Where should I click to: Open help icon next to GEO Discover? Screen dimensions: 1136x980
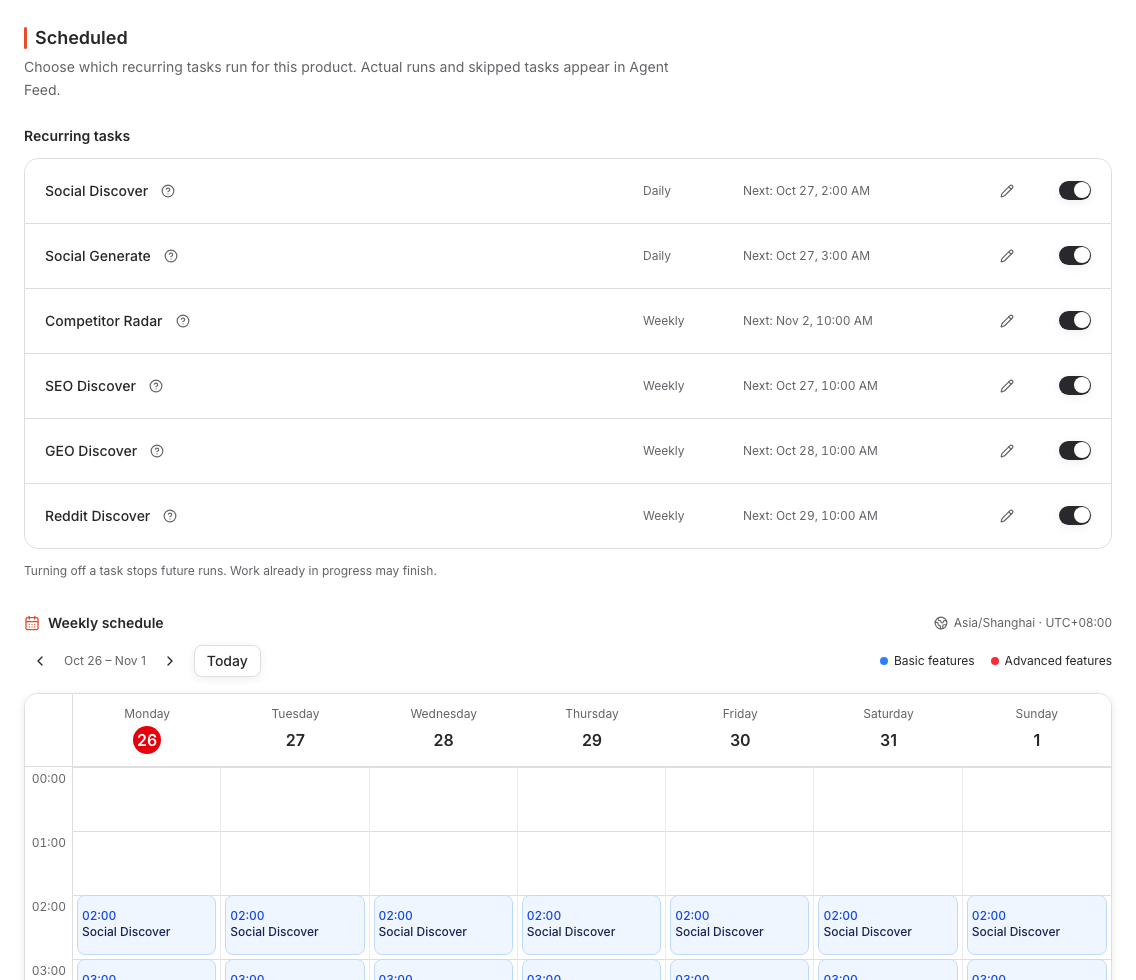tap(156, 451)
